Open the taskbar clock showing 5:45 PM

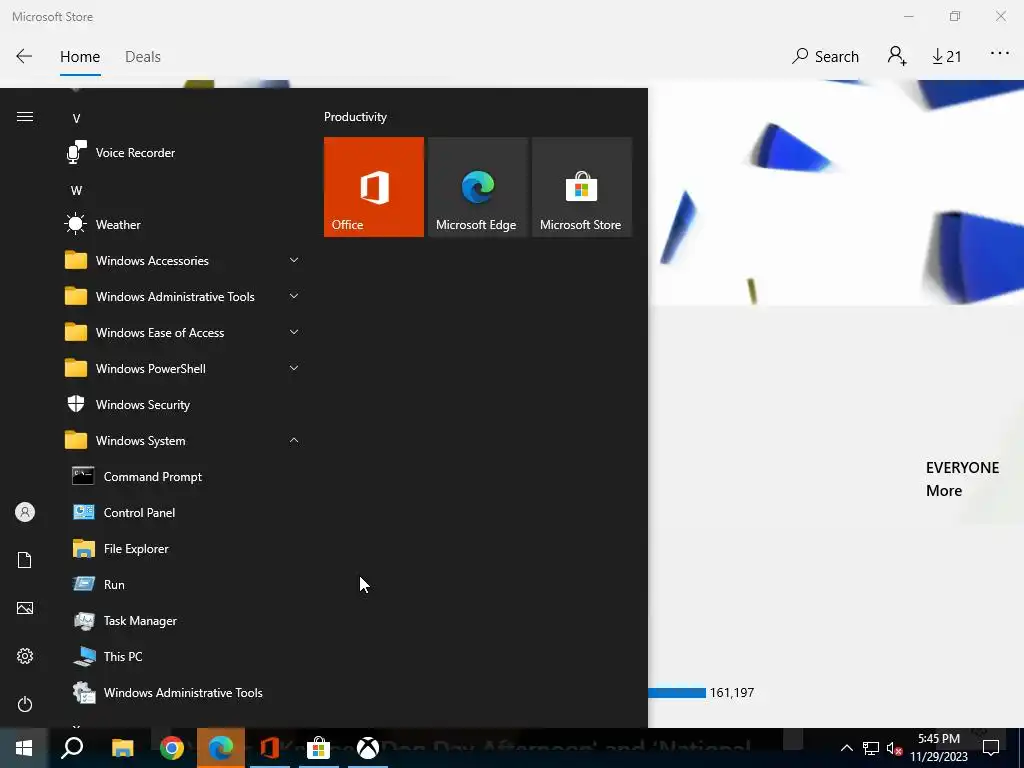point(939,748)
